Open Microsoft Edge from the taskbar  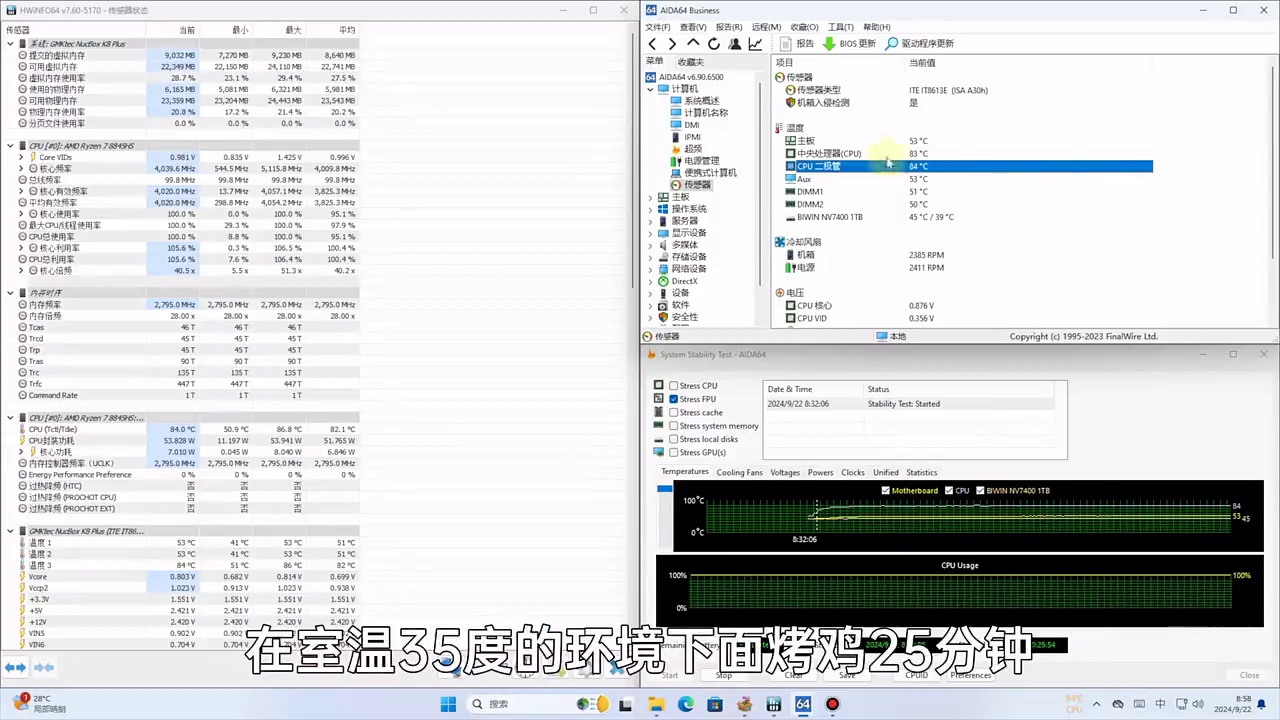(686, 704)
